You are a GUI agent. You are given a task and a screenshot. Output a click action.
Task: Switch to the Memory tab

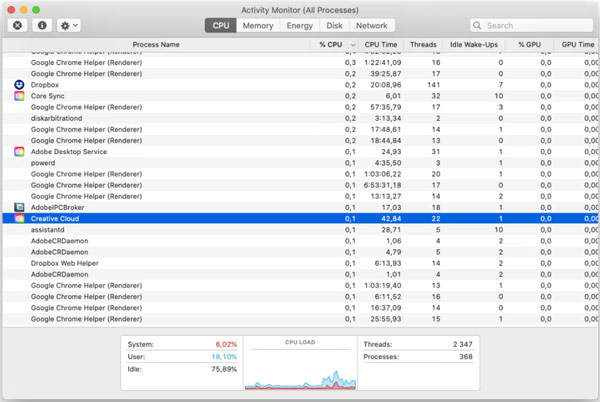[x=258, y=26]
